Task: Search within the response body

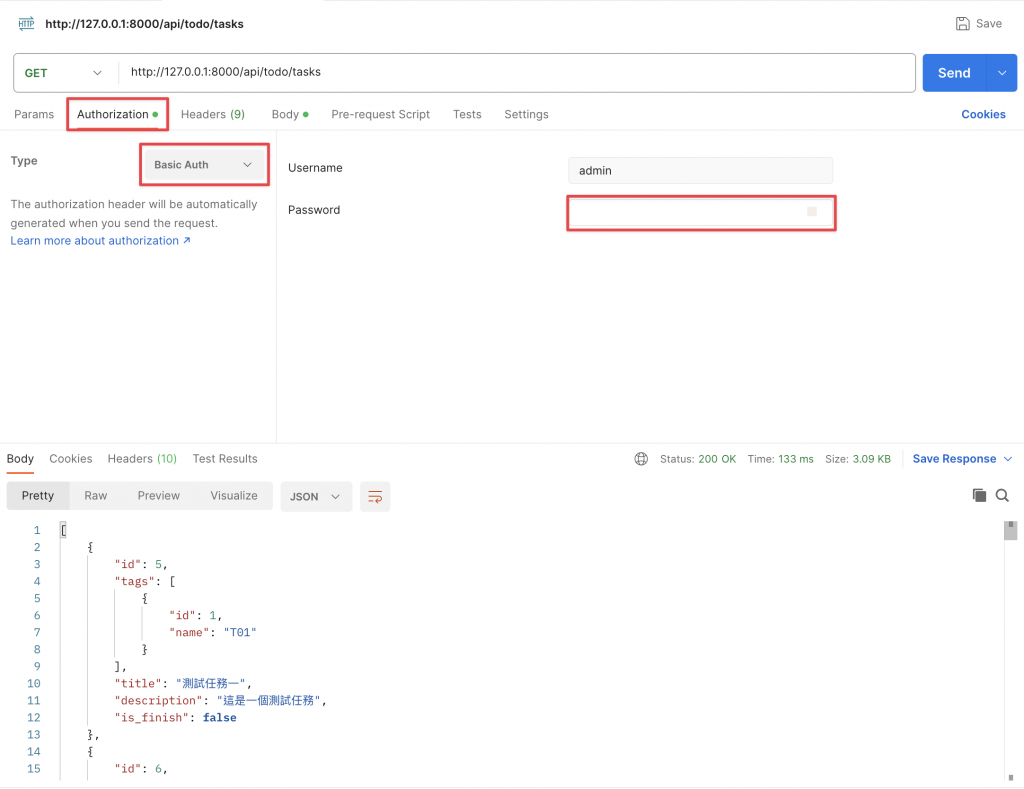Action: tap(1002, 496)
